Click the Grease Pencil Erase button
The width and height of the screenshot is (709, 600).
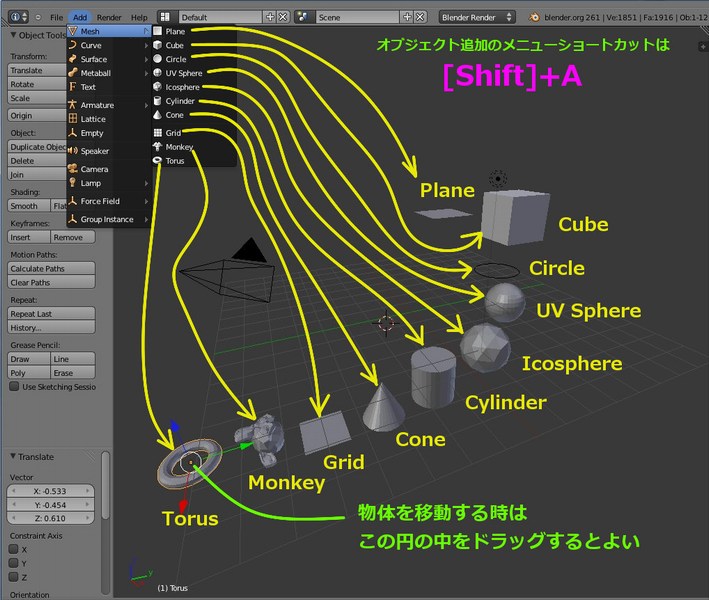coord(73,373)
